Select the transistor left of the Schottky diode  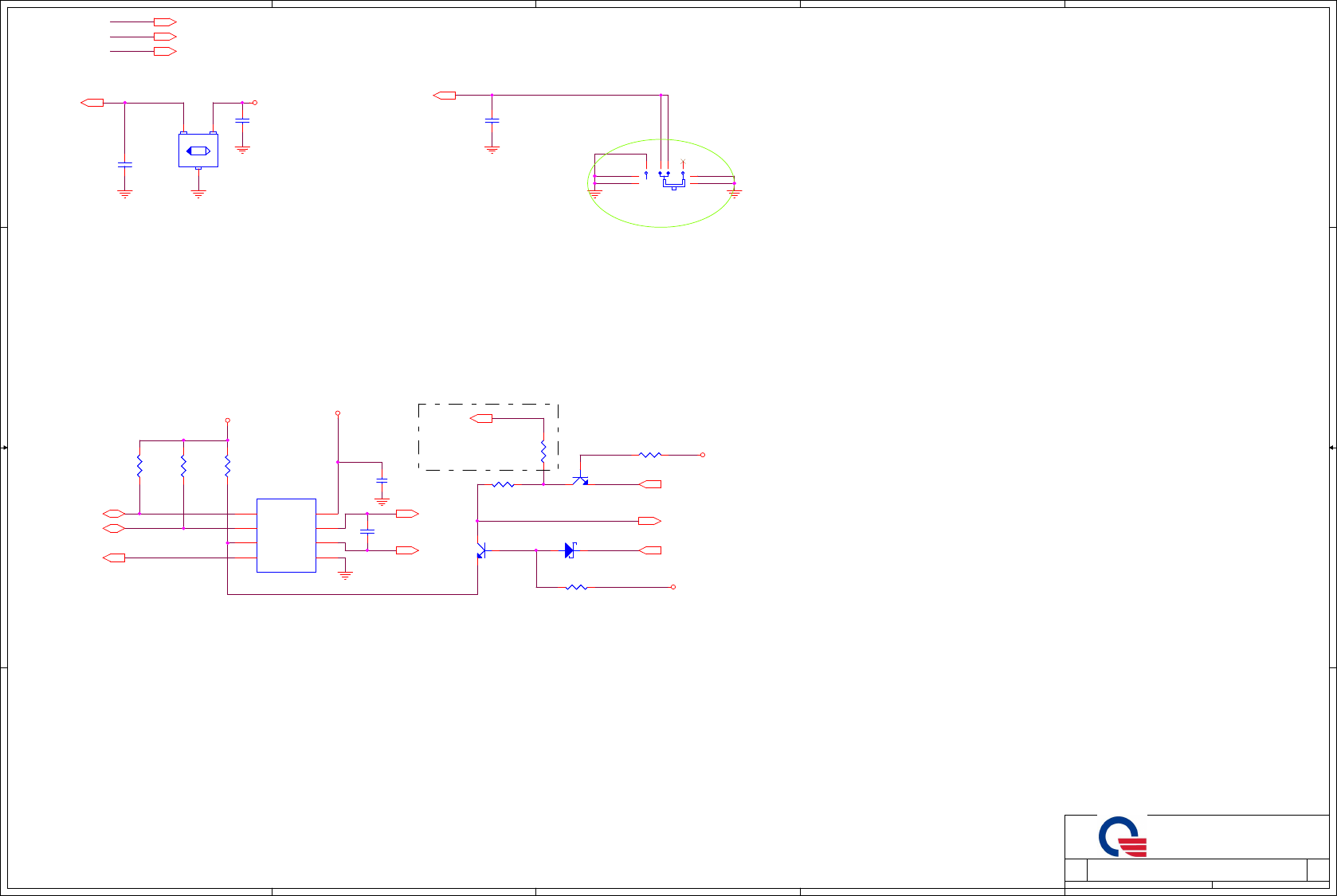pyautogui.click(x=480, y=550)
